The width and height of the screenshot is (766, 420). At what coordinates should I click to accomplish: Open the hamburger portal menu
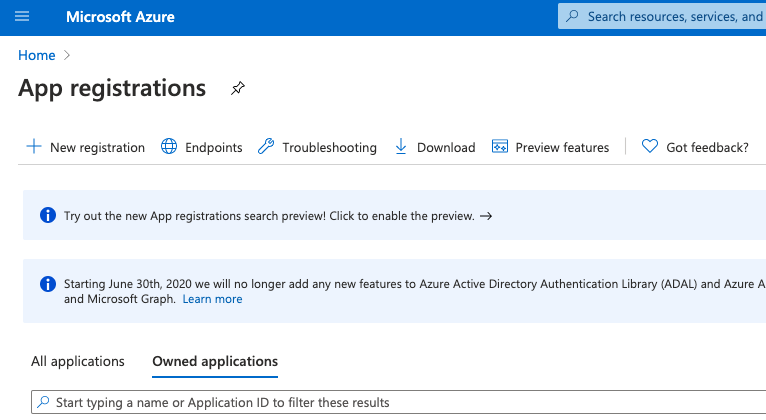tap(22, 17)
